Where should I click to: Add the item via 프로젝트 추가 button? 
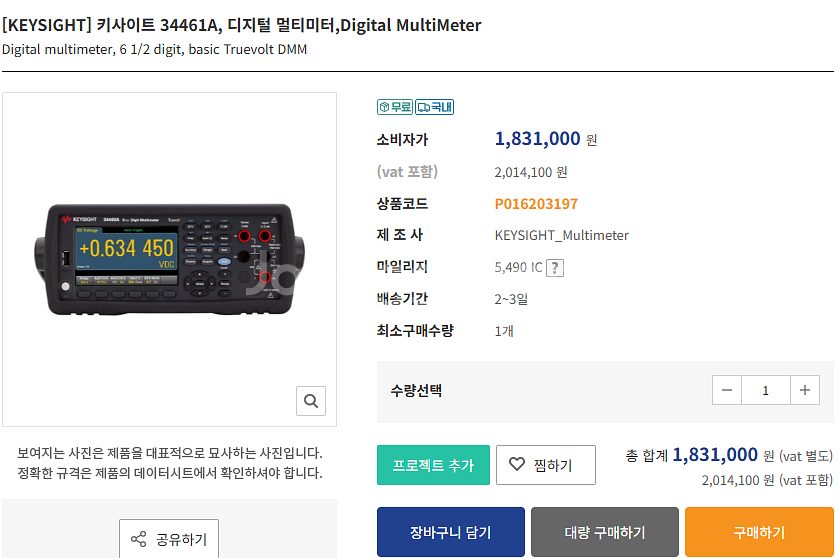click(433, 465)
